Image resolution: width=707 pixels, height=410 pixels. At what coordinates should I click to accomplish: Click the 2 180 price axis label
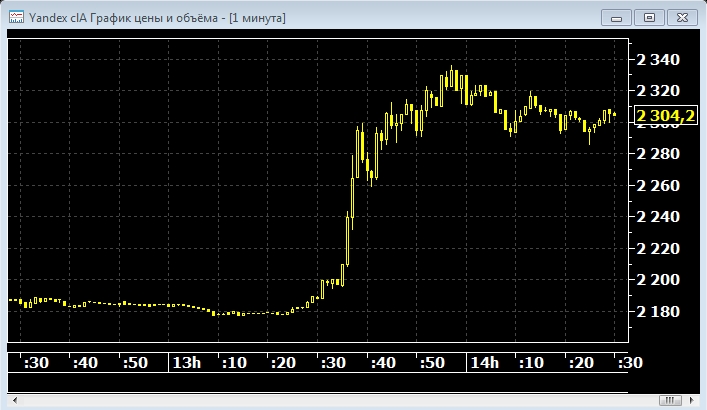click(x=657, y=312)
